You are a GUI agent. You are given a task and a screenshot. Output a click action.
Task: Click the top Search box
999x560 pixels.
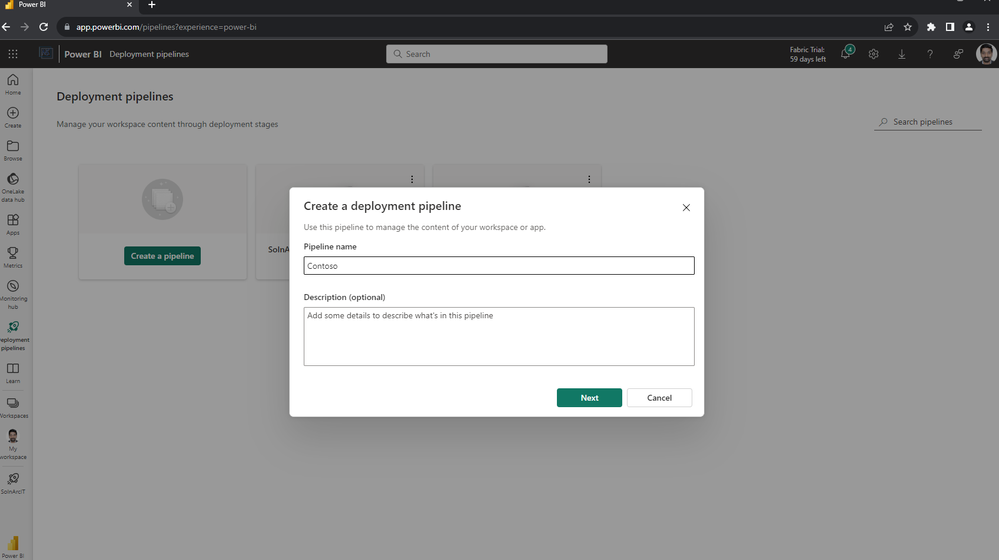tap(496, 54)
